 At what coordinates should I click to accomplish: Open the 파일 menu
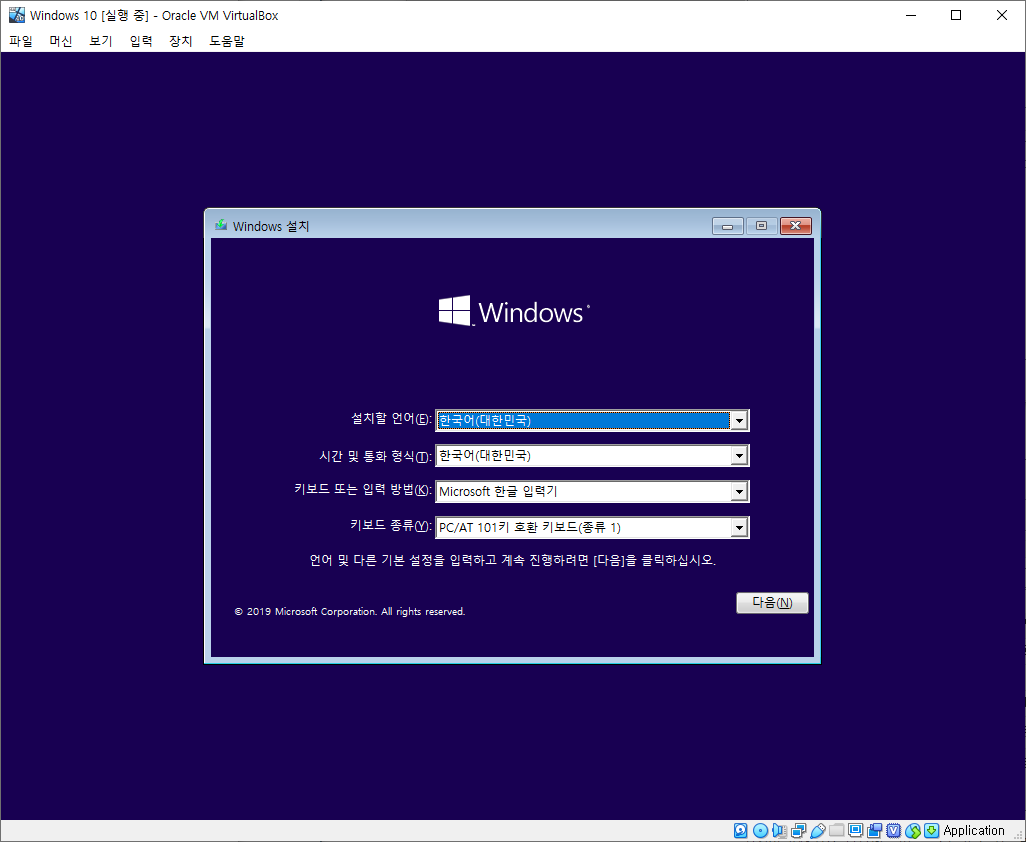(21, 41)
